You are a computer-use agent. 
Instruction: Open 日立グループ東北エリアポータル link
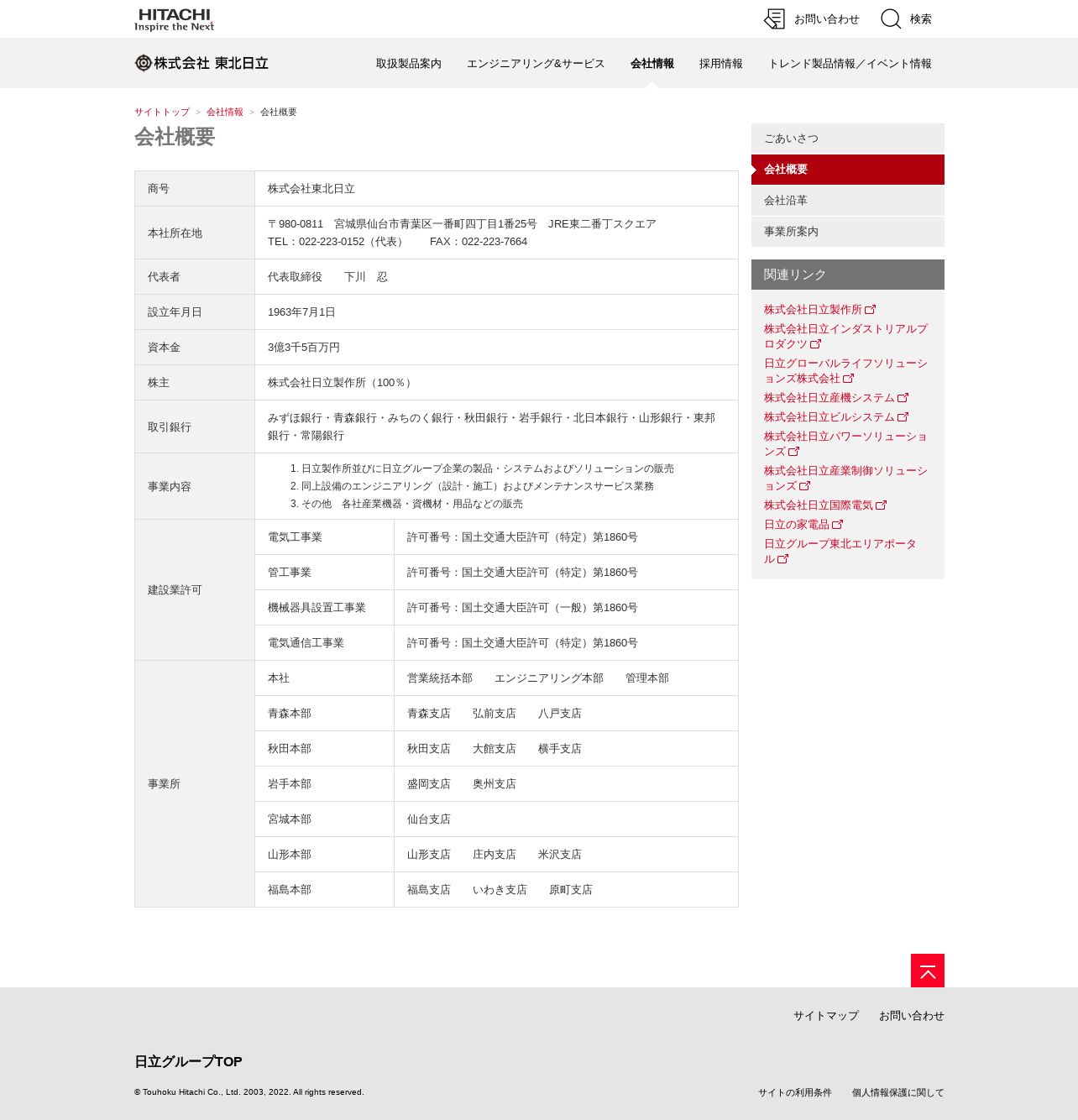point(840,552)
